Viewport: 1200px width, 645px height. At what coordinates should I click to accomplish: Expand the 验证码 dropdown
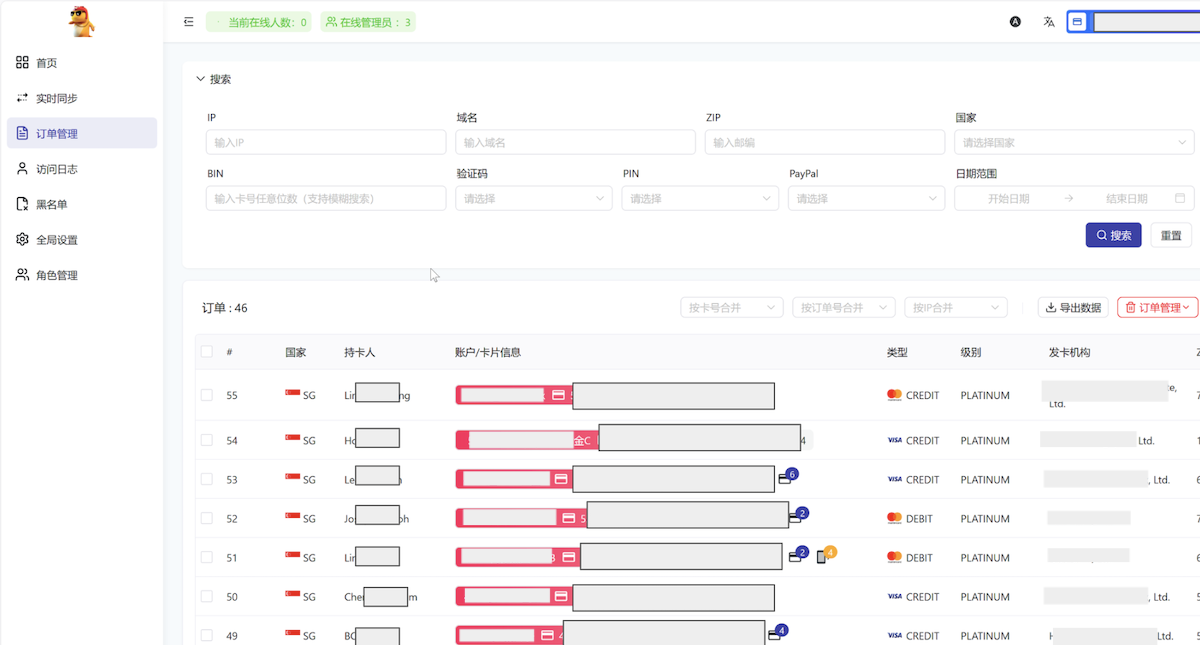pyautogui.click(x=534, y=198)
